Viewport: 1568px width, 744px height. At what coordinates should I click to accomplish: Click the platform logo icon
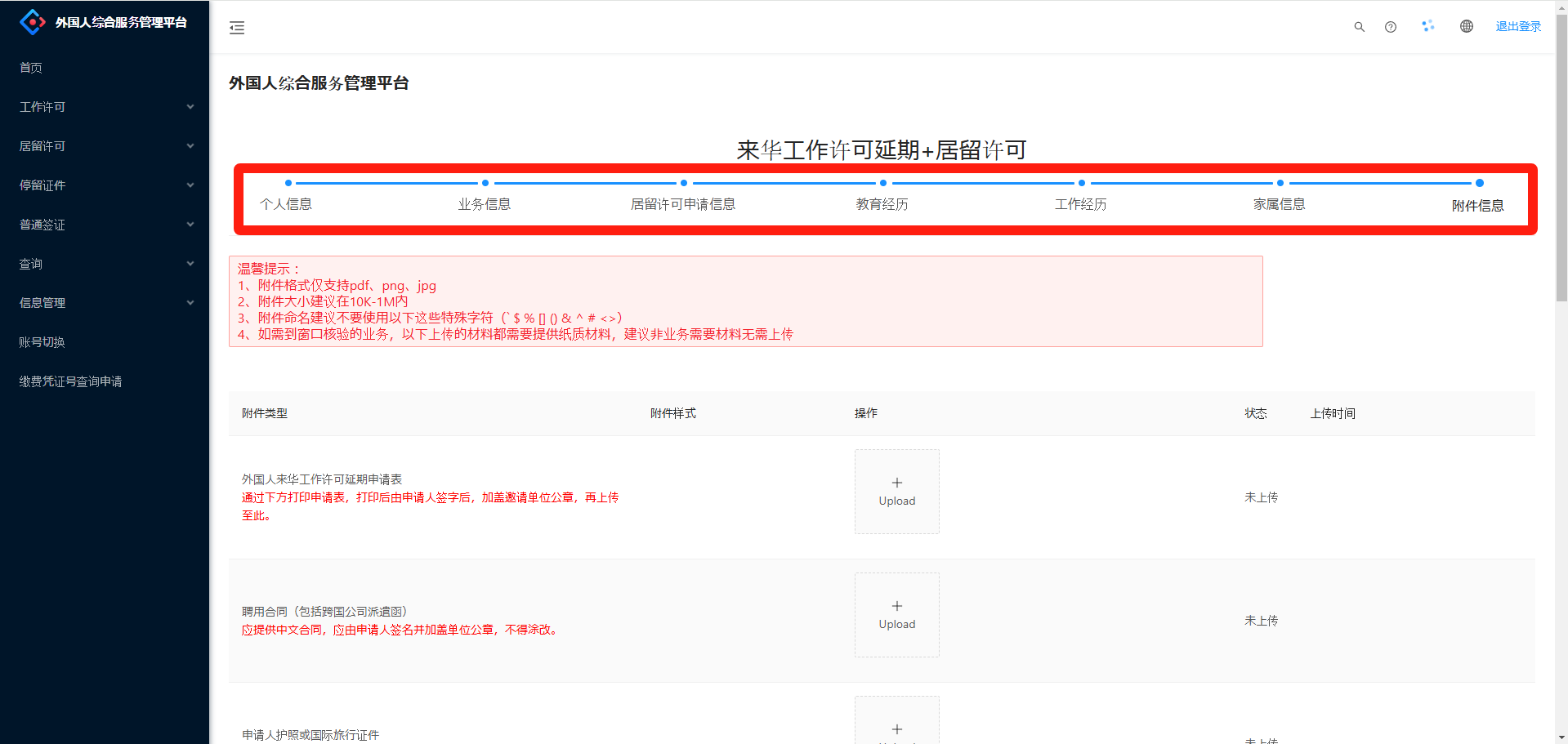[x=32, y=22]
